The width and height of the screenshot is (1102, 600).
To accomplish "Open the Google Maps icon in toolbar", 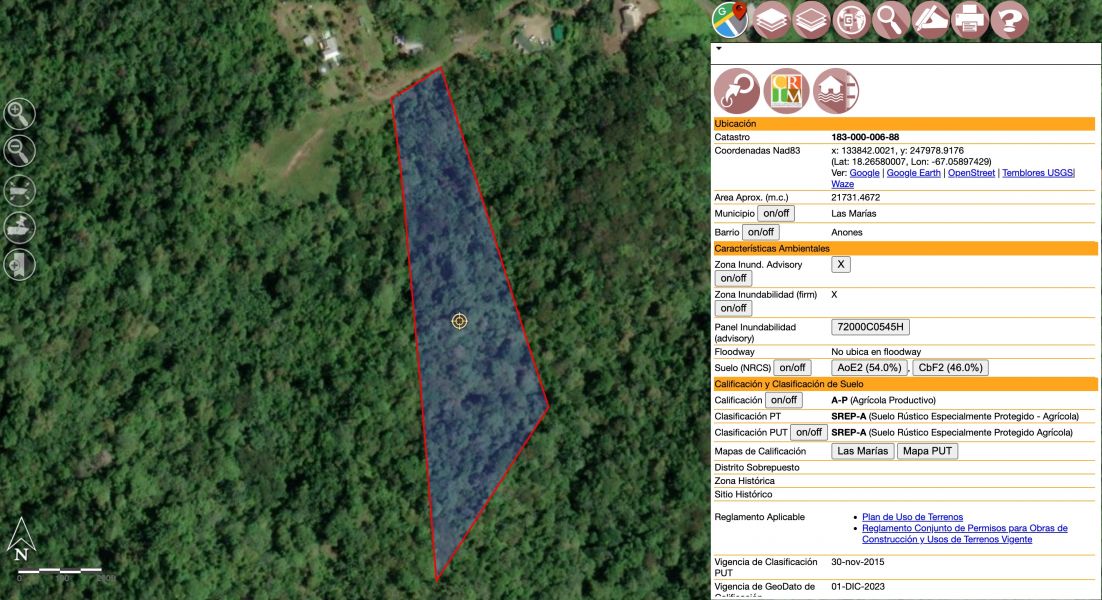I will 731,20.
